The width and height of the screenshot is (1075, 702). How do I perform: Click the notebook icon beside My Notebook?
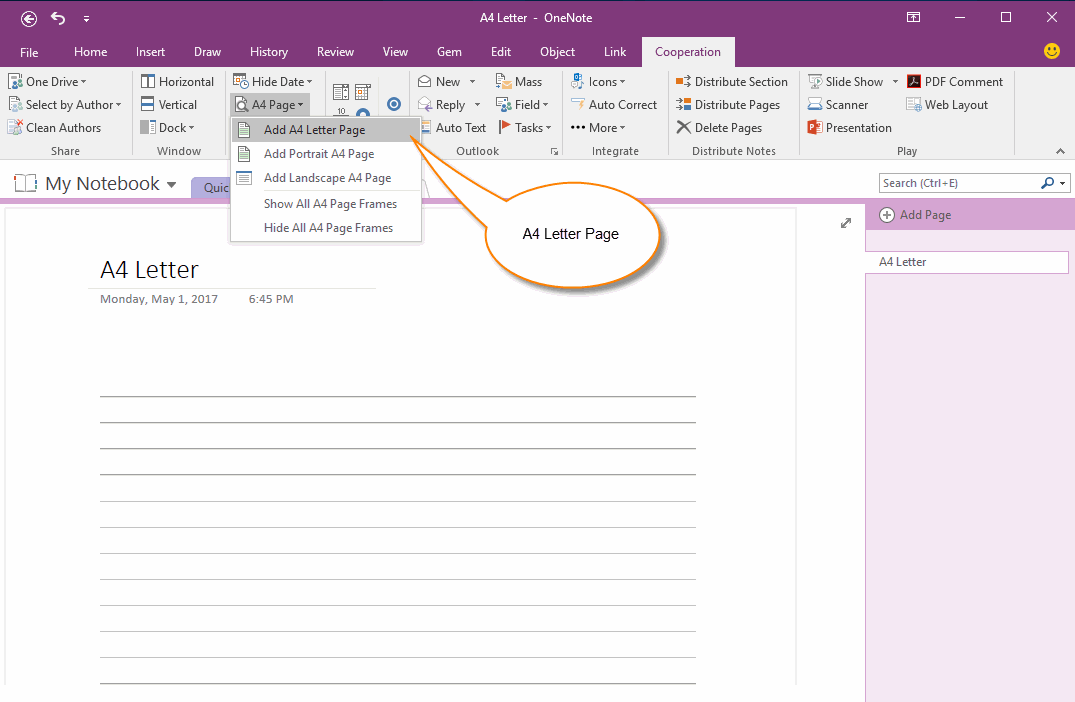[x=25, y=183]
